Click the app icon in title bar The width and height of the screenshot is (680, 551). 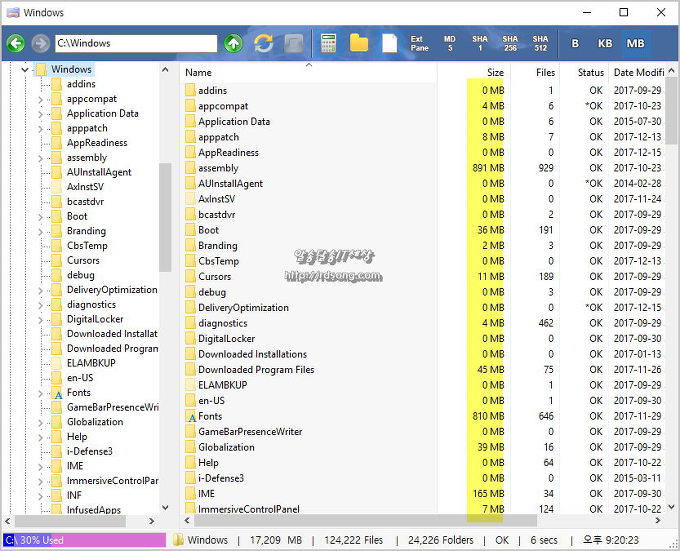point(13,12)
